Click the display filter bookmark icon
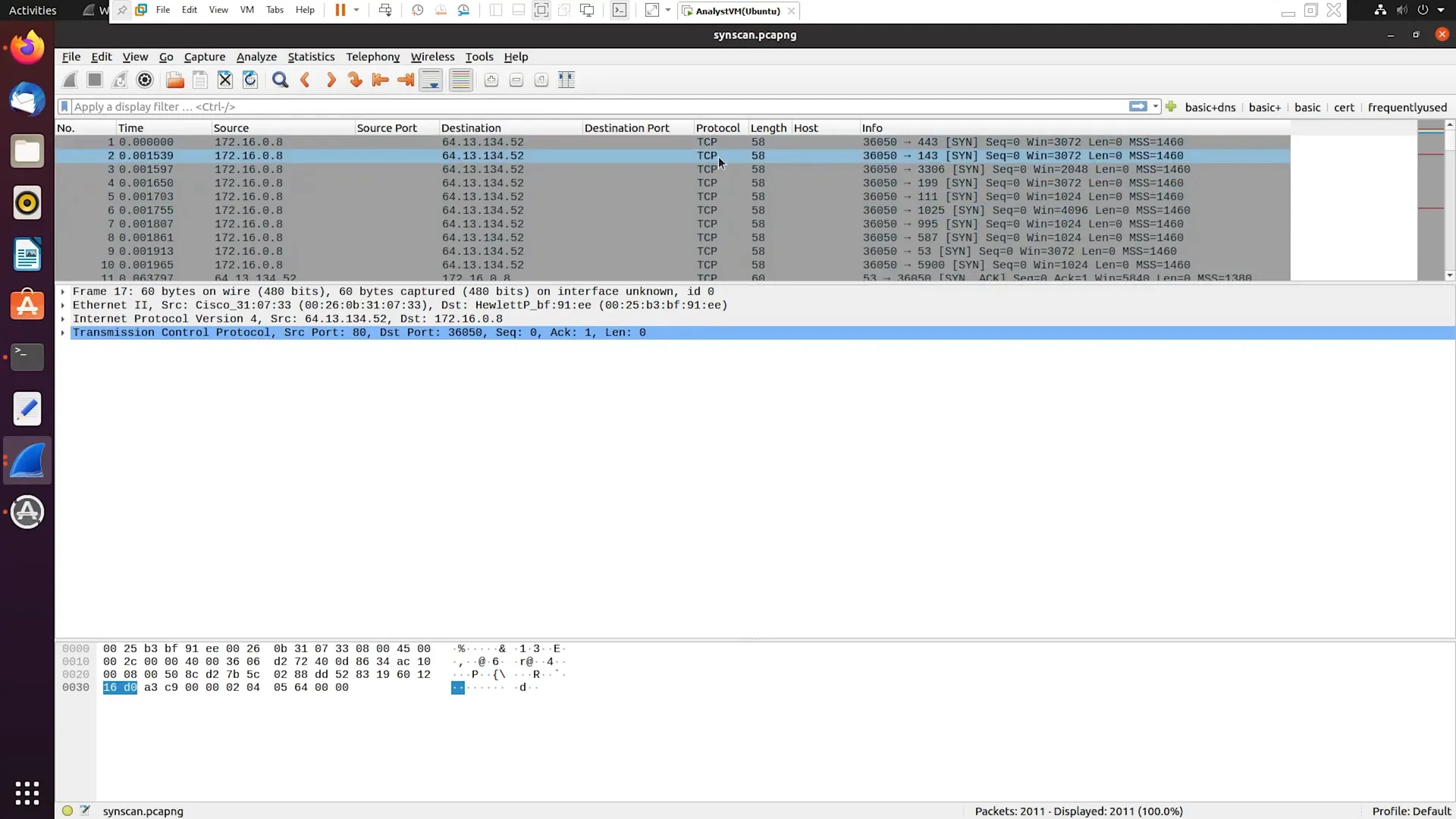 [64, 106]
